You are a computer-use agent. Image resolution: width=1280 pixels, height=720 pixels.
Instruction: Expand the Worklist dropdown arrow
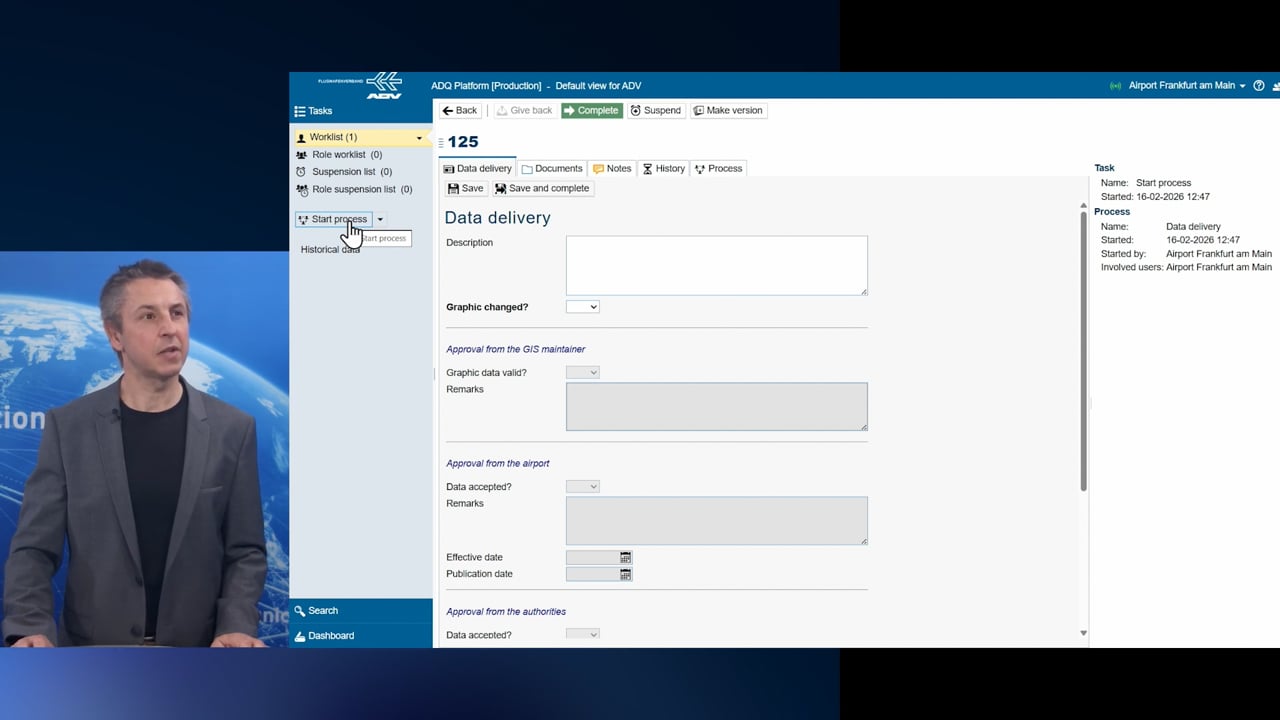tap(419, 138)
